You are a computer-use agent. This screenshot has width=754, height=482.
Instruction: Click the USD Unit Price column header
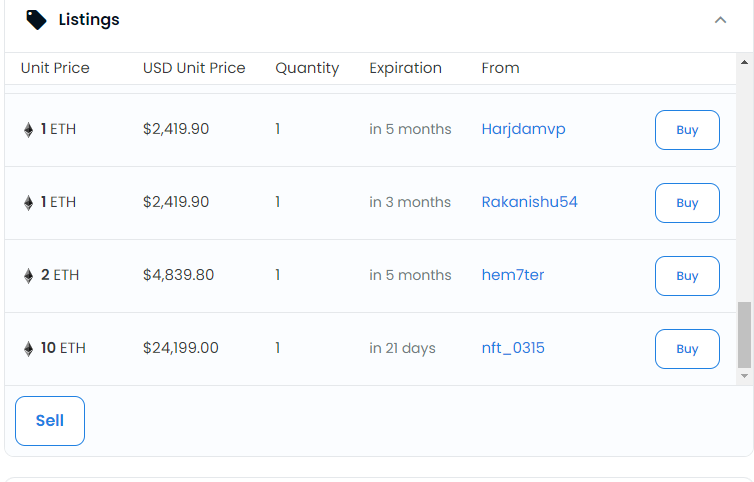[194, 68]
